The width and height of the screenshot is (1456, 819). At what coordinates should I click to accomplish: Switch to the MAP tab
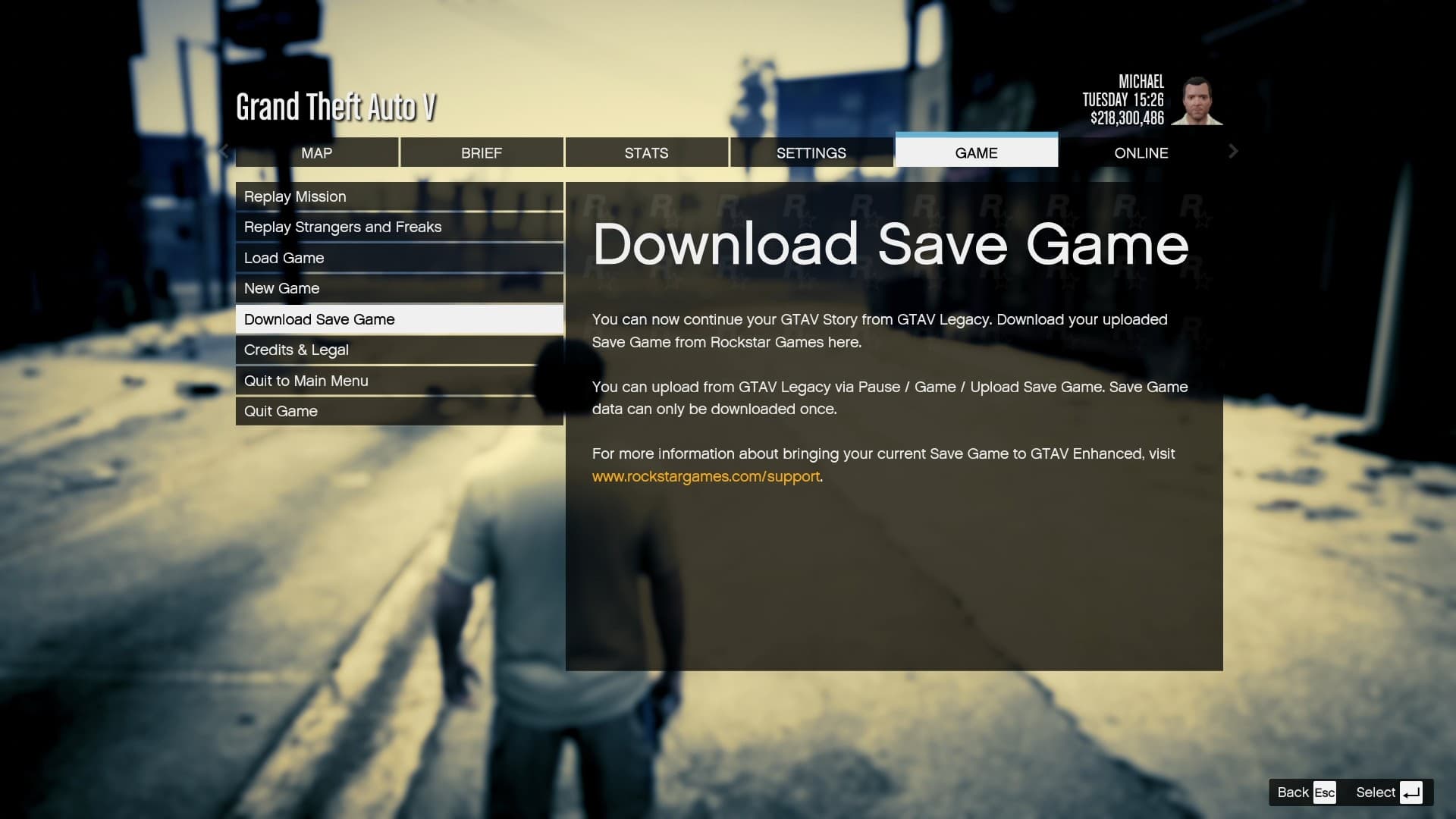pos(316,152)
